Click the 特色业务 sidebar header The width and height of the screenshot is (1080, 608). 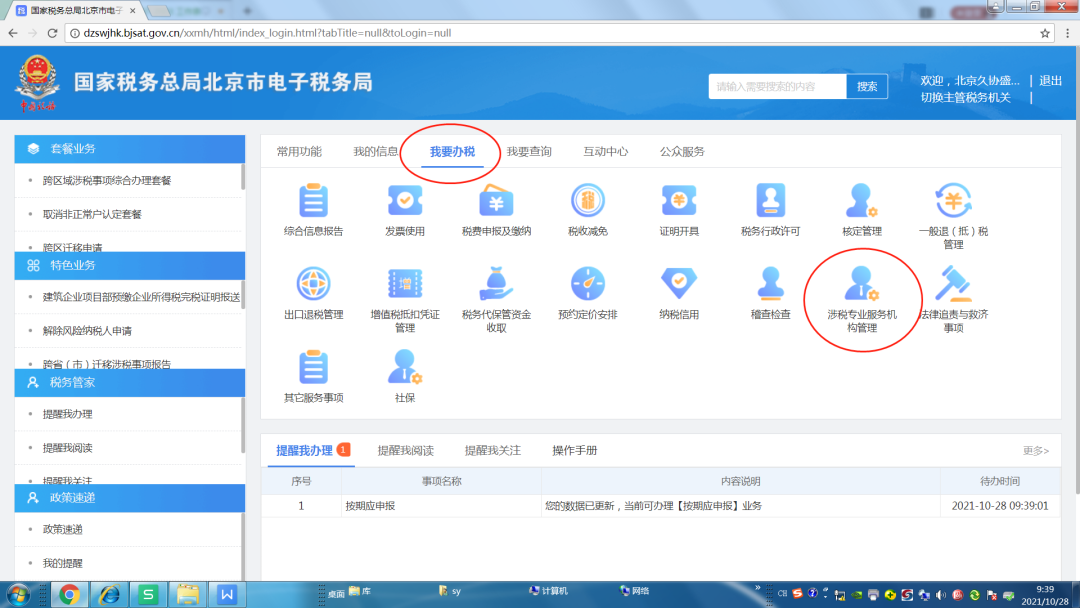pyautogui.click(x=129, y=265)
